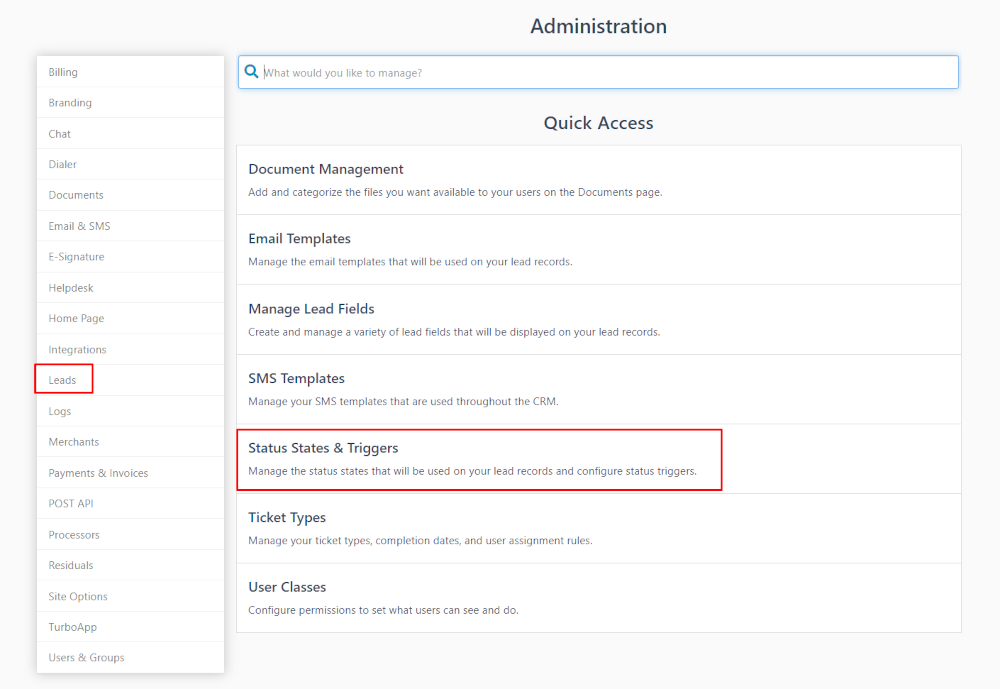Go to E-Signature section
This screenshot has height=689, width=1000.
[x=131, y=257]
